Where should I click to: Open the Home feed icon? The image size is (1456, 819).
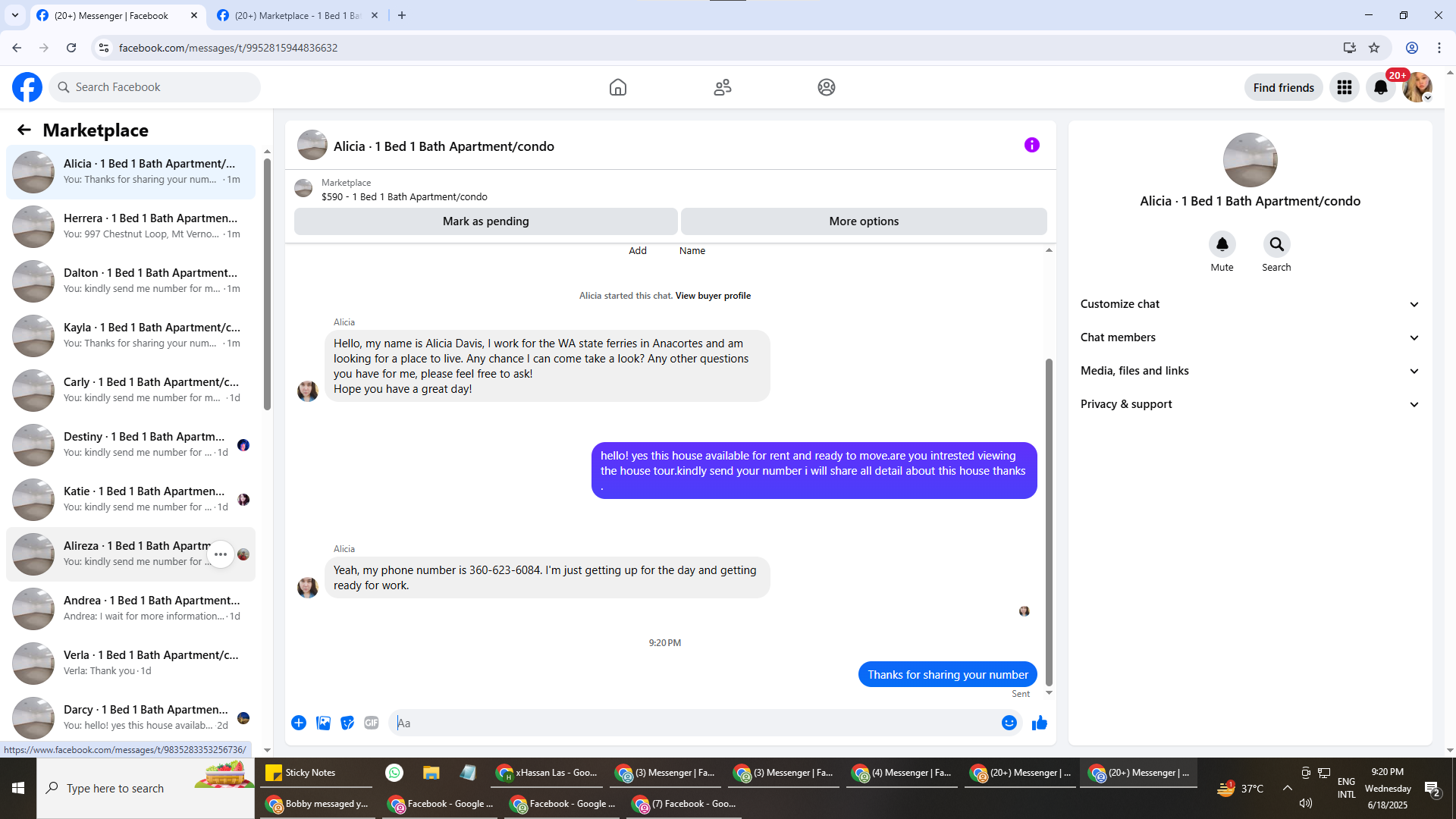click(618, 87)
